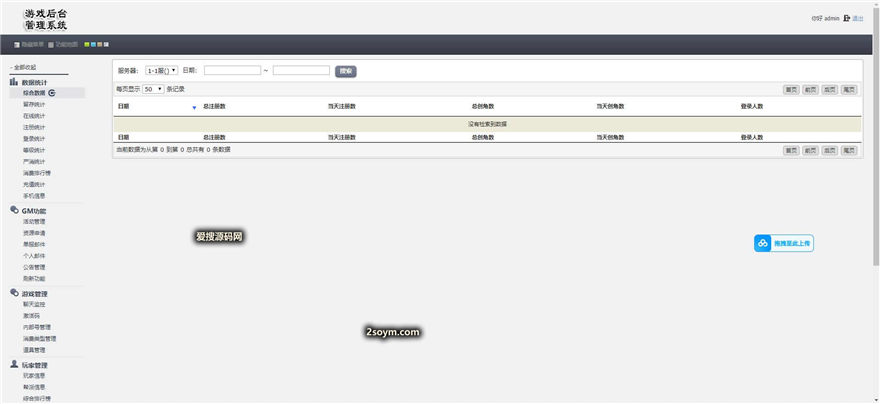
Task: Open 在线统计 in the sidebar
Action: pyautogui.click(x=34, y=116)
